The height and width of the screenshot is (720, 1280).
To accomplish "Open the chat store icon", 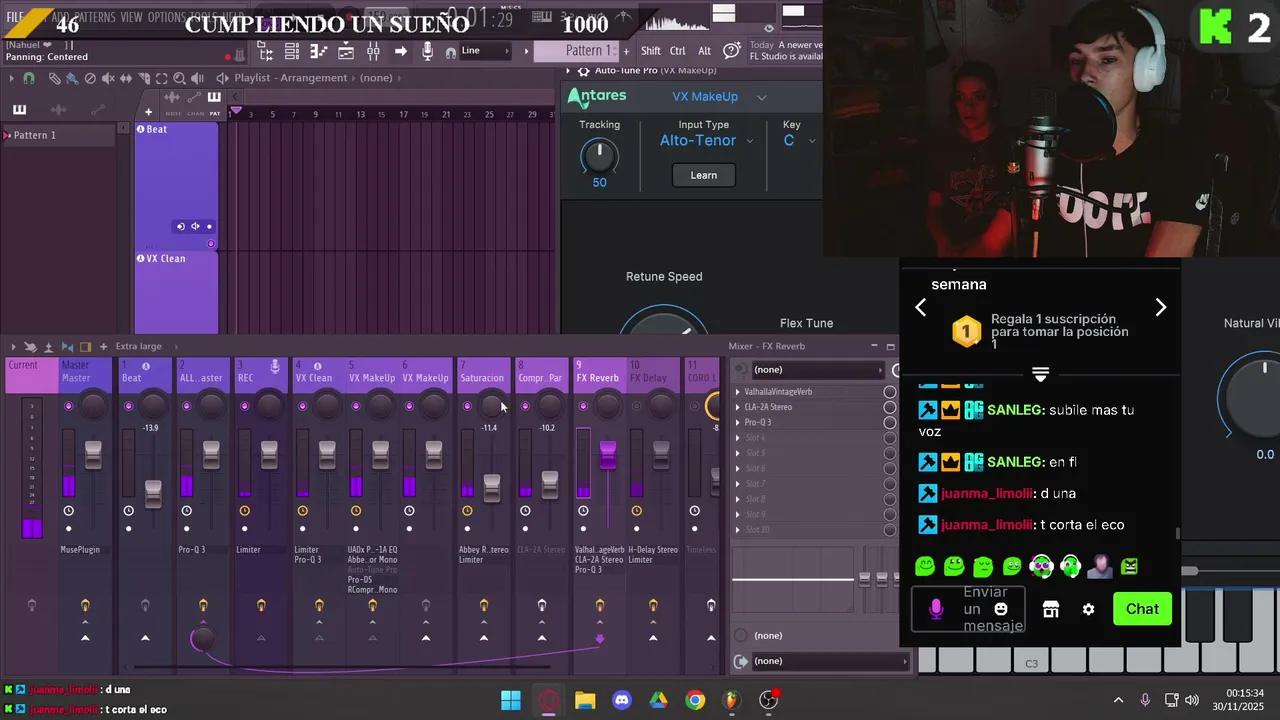I will pyautogui.click(x=1050, y=609).
